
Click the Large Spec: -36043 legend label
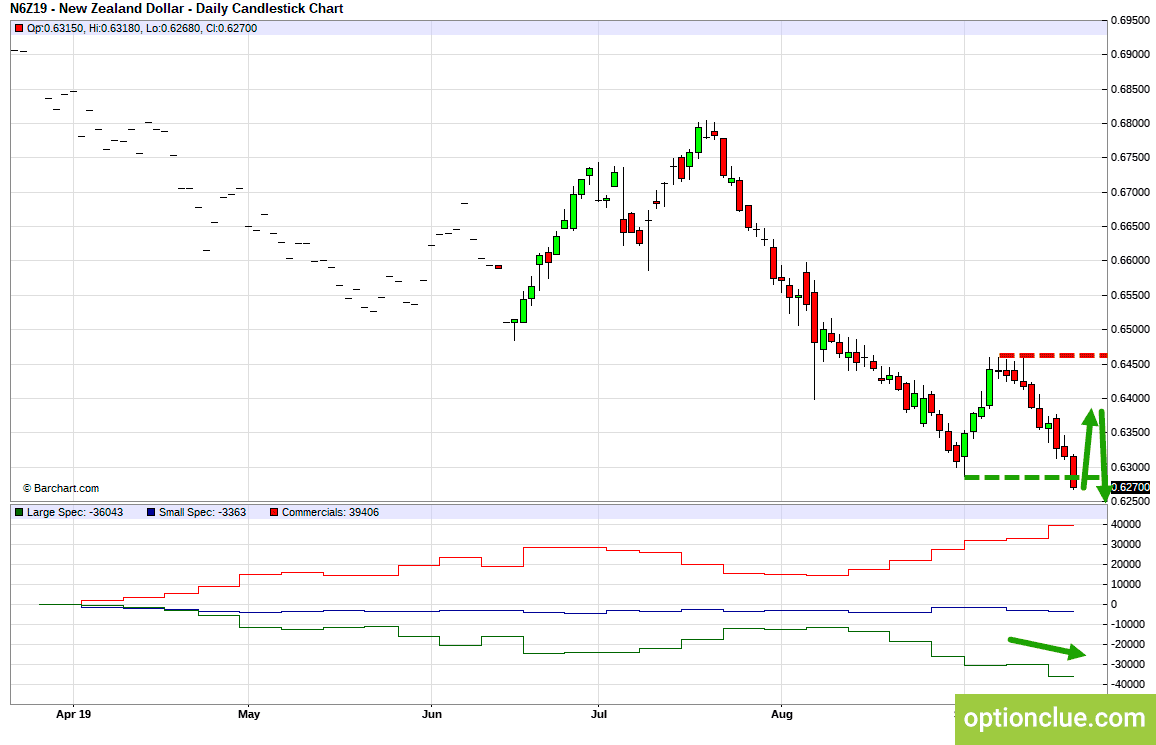[x=75, y=512]
